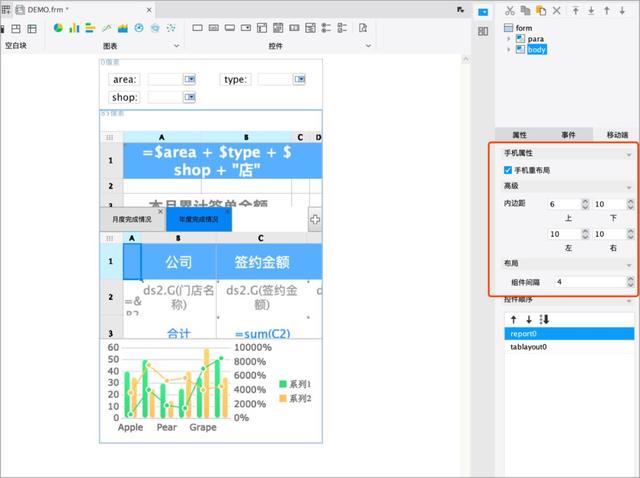Move the component to top layer
Screen dimensions: 640x478
point(576,11)
